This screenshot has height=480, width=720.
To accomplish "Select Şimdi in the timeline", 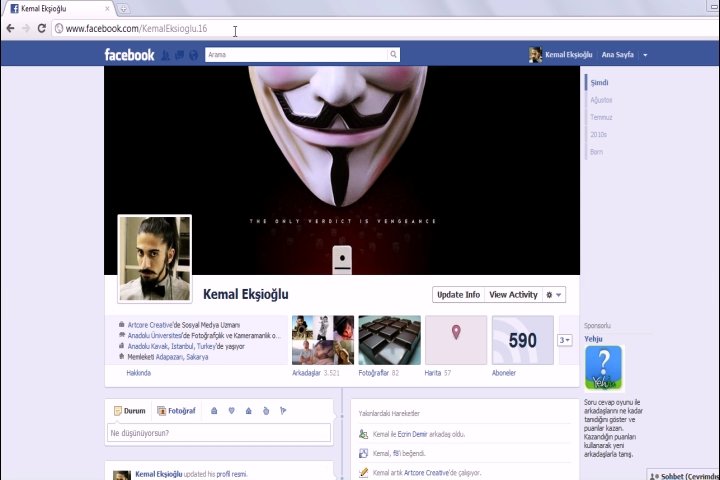I will coord(599,83).
